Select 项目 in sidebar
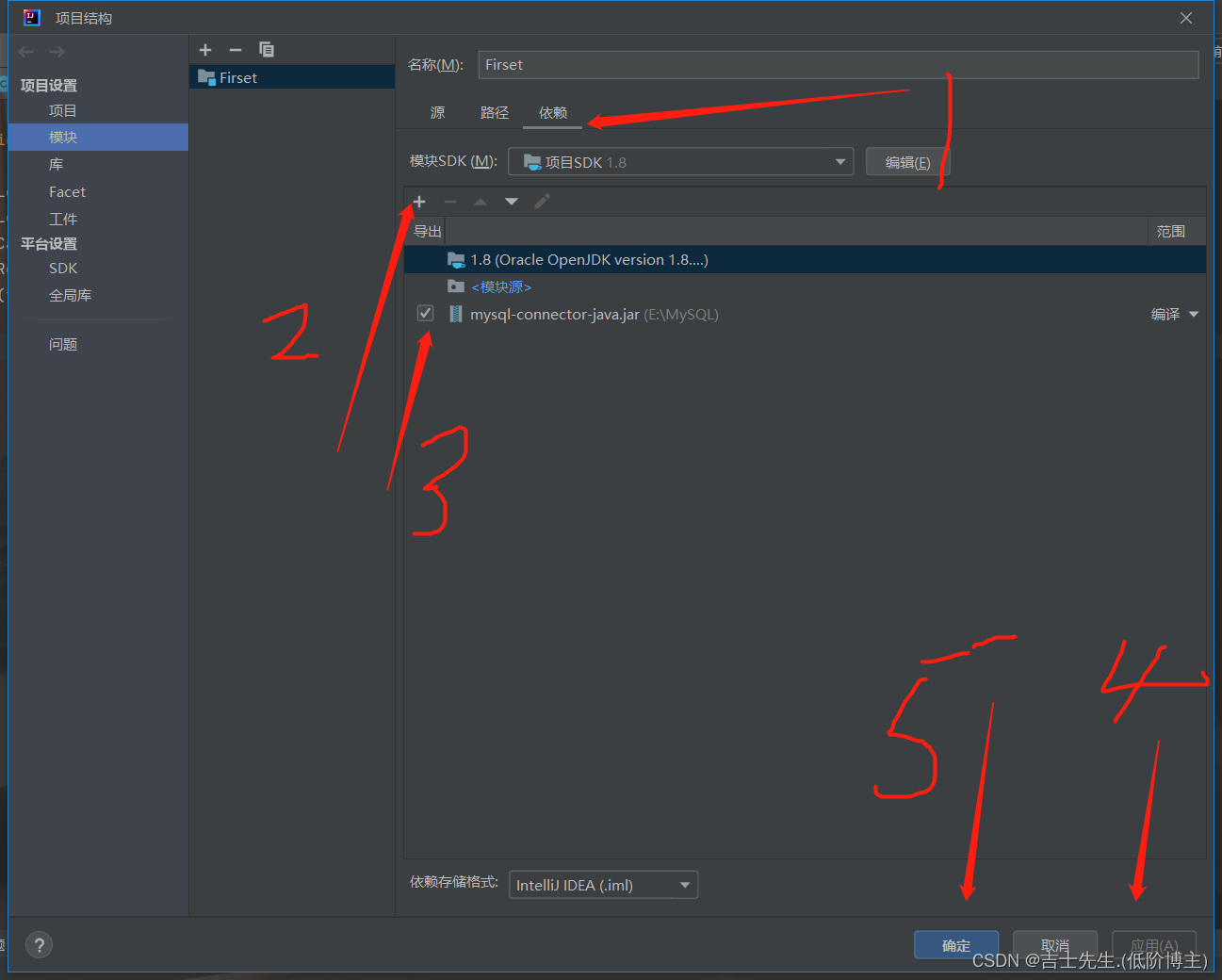1222x980 pixels. 63,110
